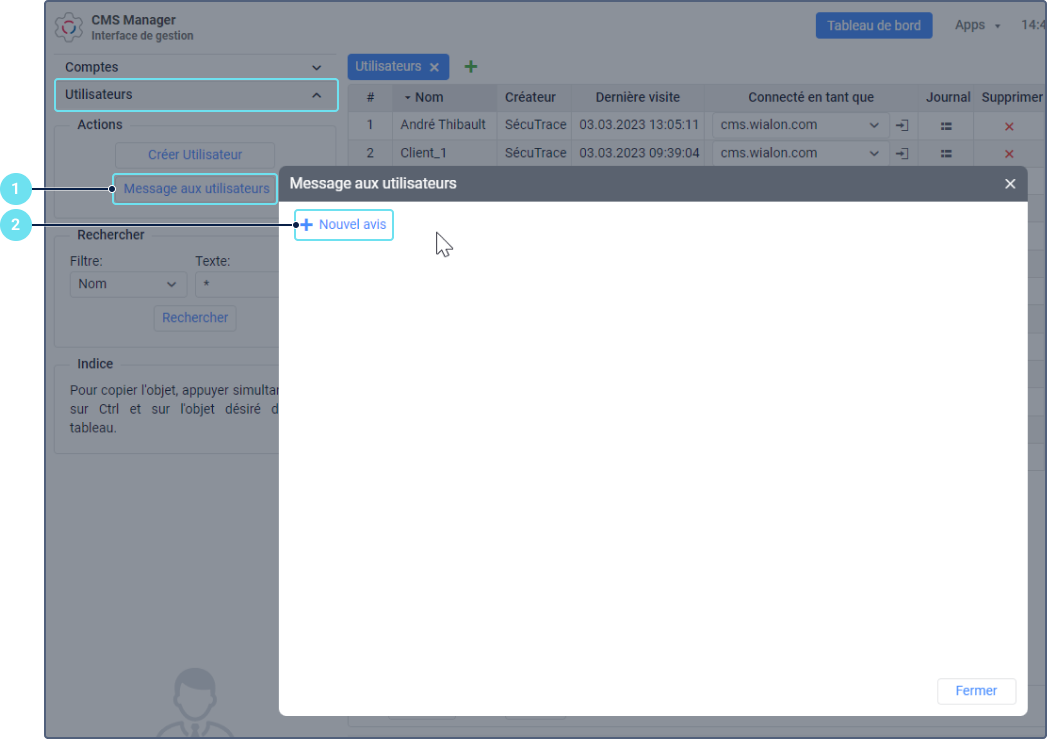Click the Texte search input field
Screen dimensions: 1047x739
(237, 284)
